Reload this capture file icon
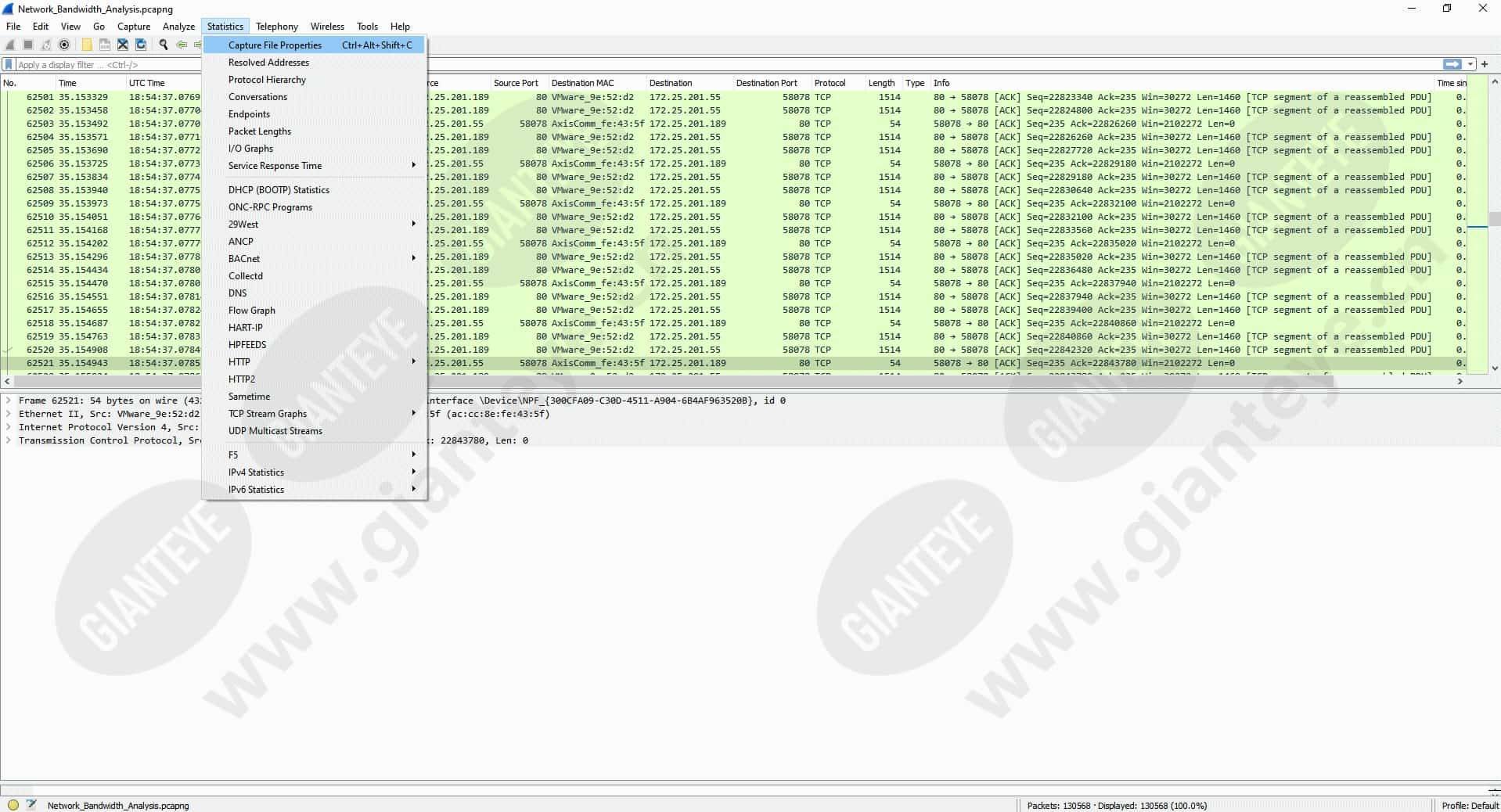 coord(141,45)
